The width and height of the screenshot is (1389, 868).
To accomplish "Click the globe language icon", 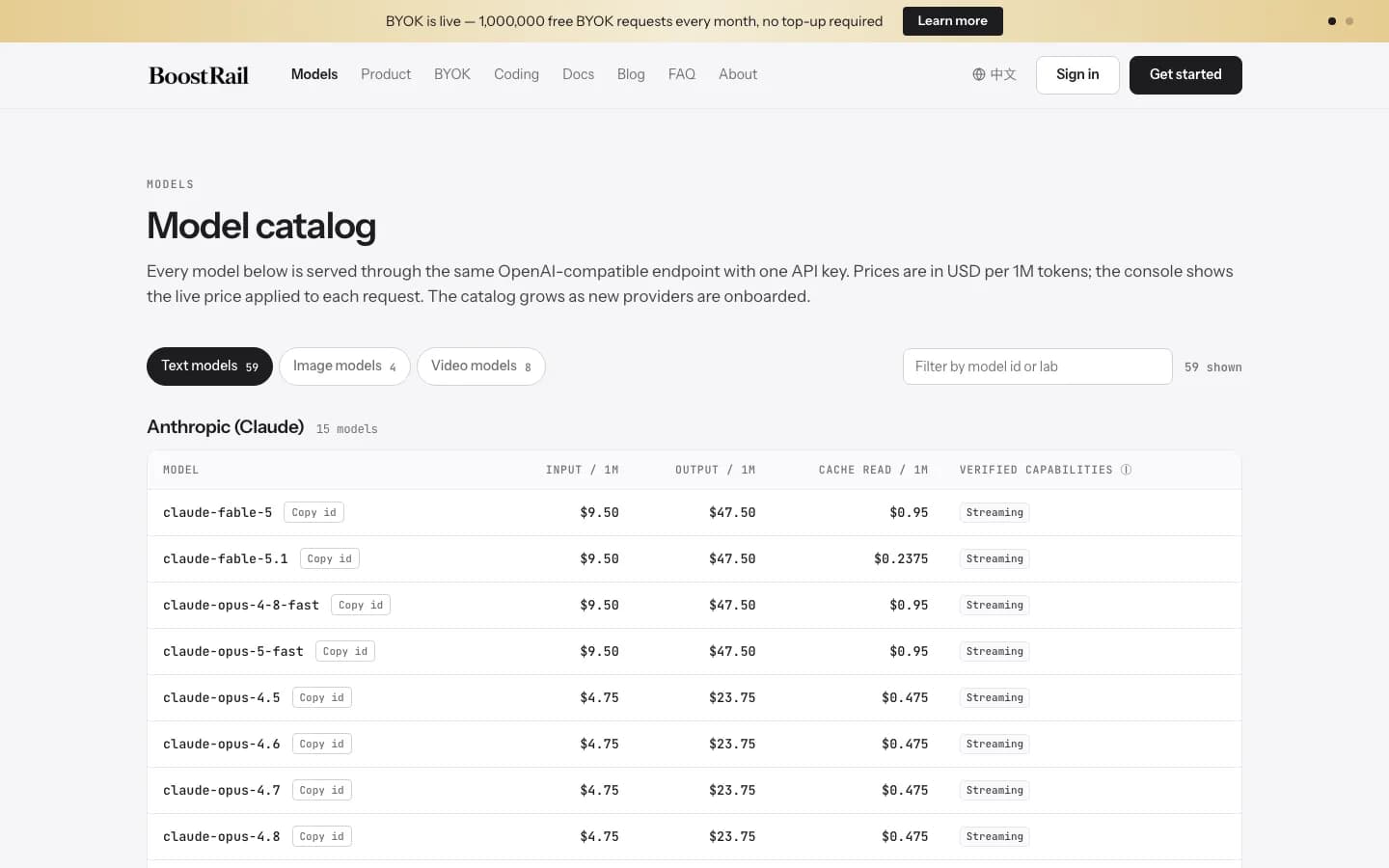I will tap(979, 74).
